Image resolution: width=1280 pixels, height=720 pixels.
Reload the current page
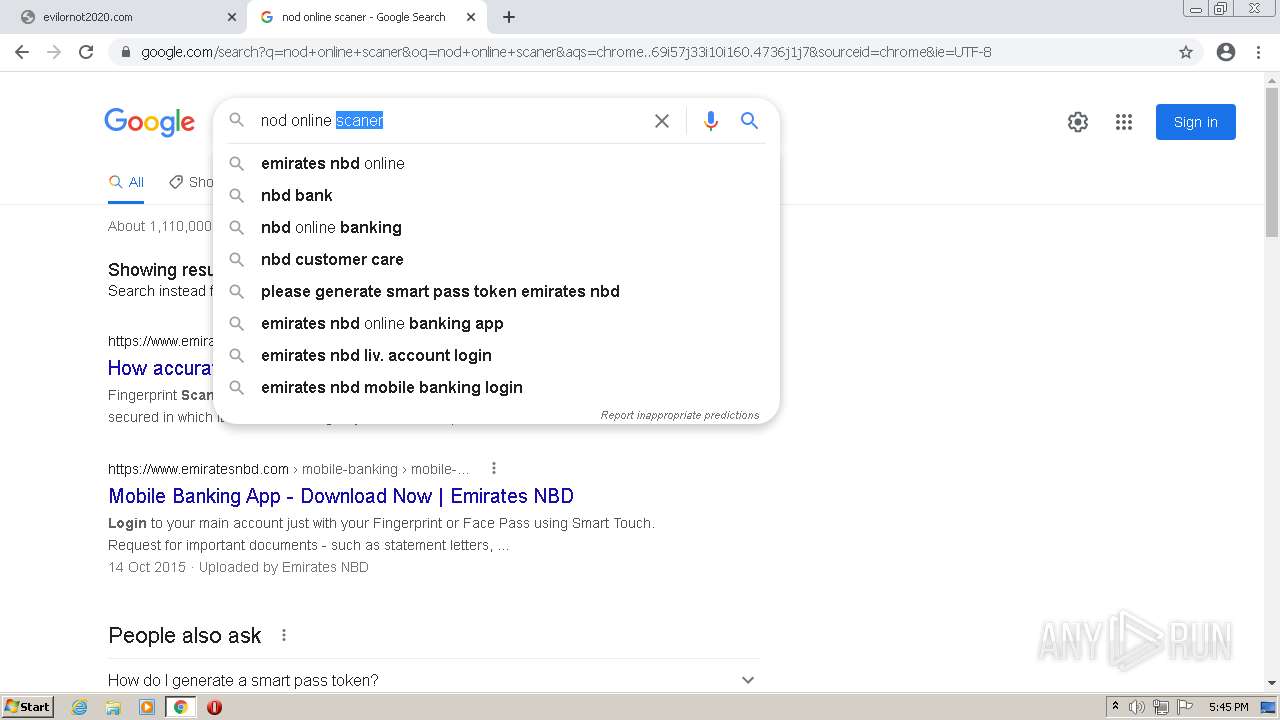[86, 52]
